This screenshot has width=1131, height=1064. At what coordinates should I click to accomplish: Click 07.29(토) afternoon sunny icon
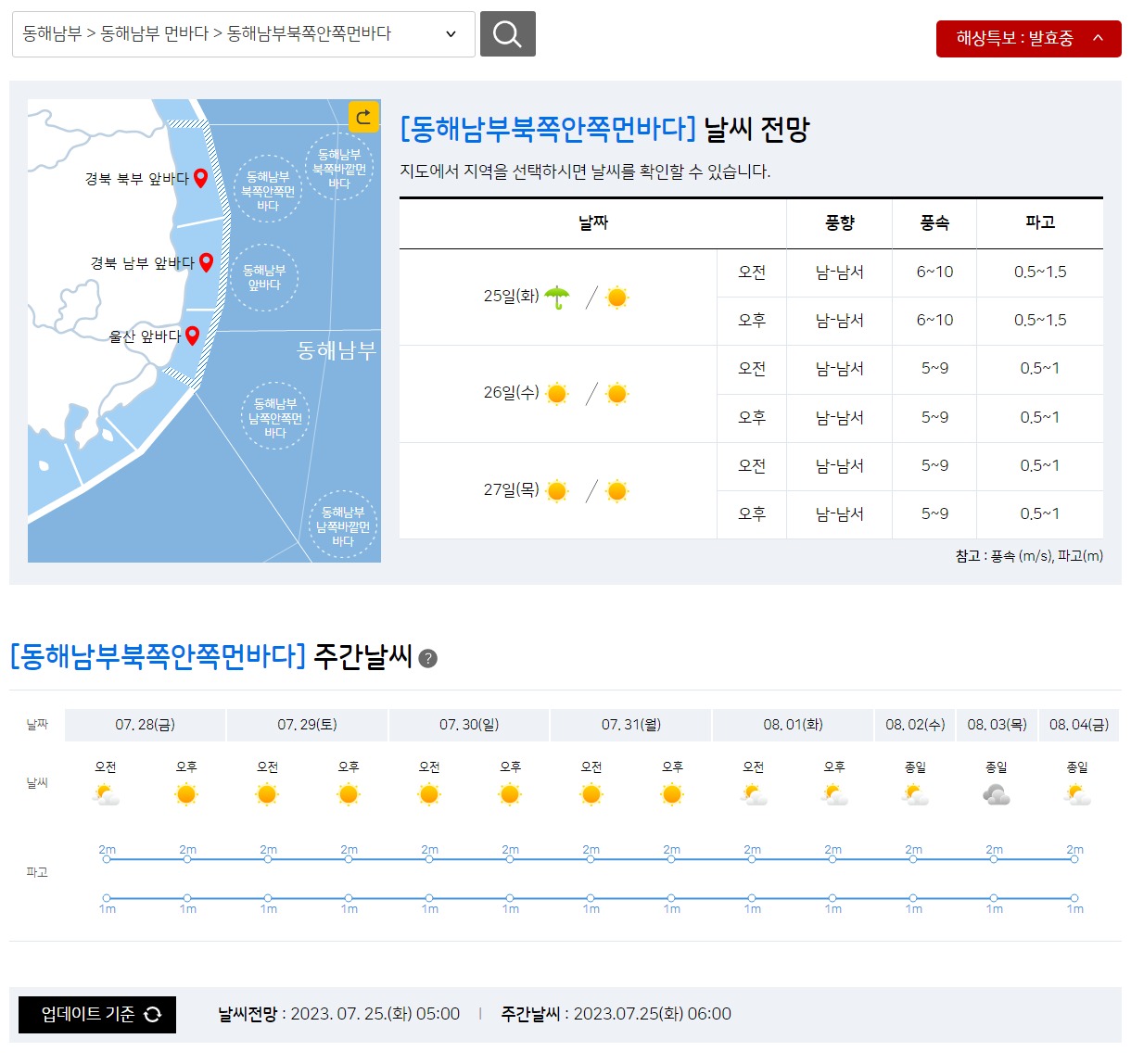click(x=349, y=794)
